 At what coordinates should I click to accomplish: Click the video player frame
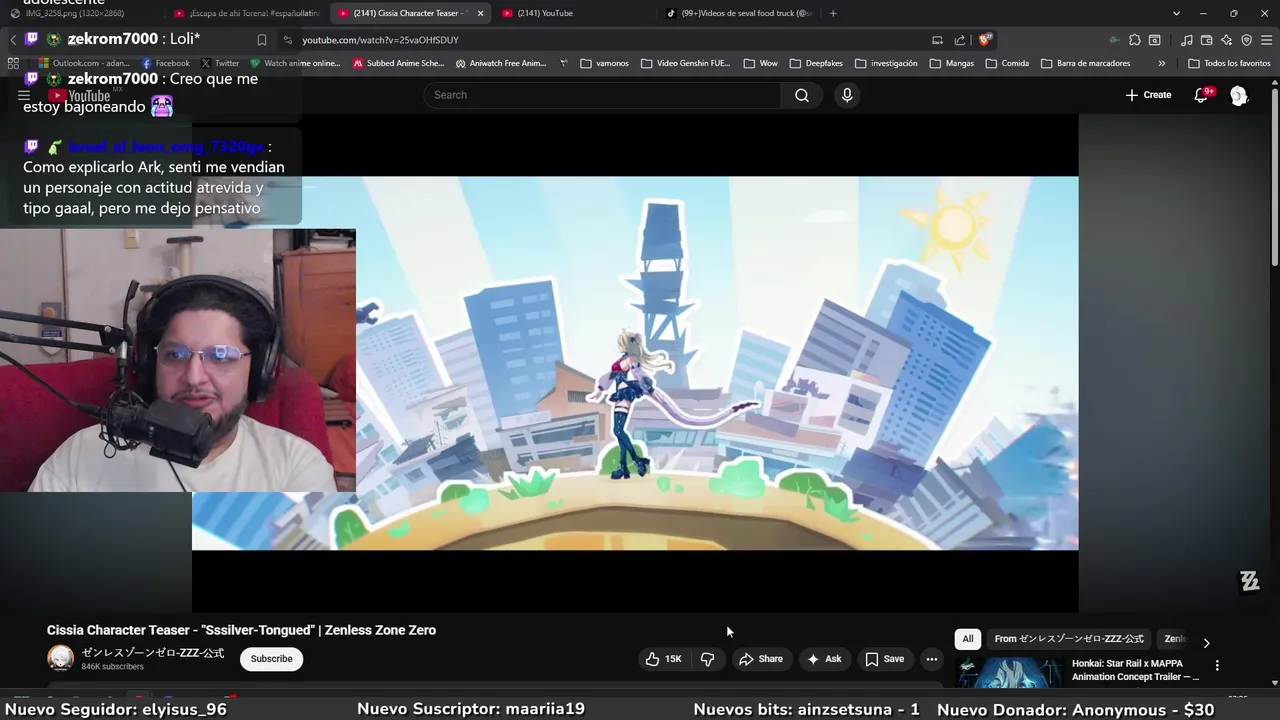pos(635,363)
